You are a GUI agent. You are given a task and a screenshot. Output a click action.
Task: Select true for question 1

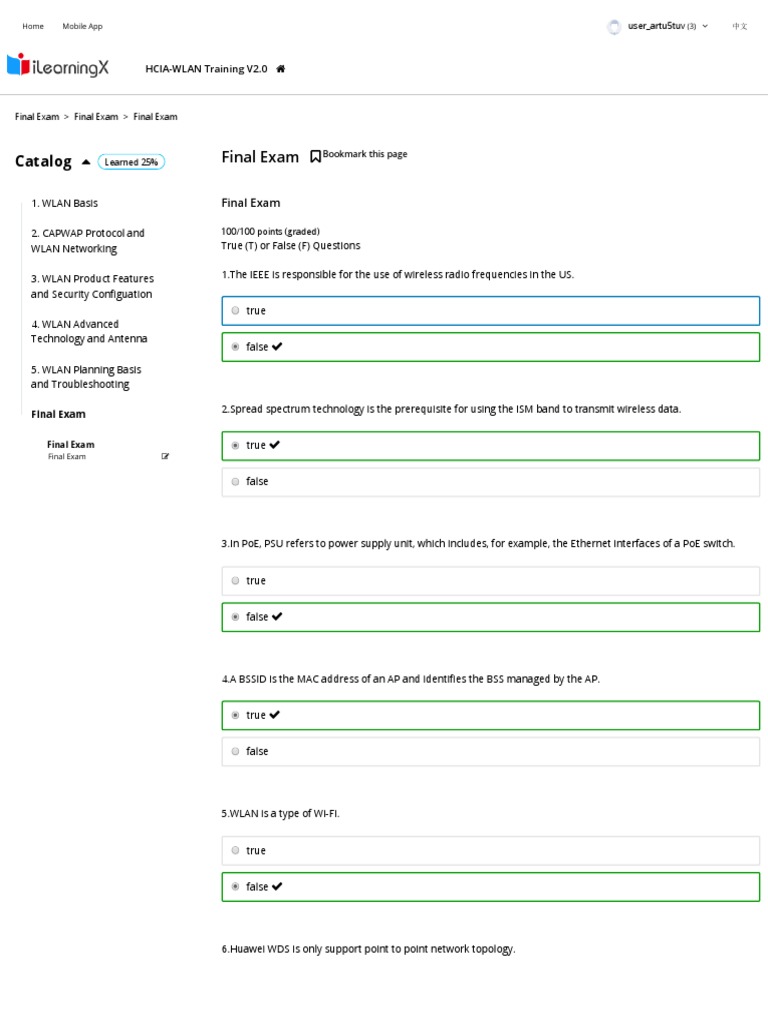(235, 311)
